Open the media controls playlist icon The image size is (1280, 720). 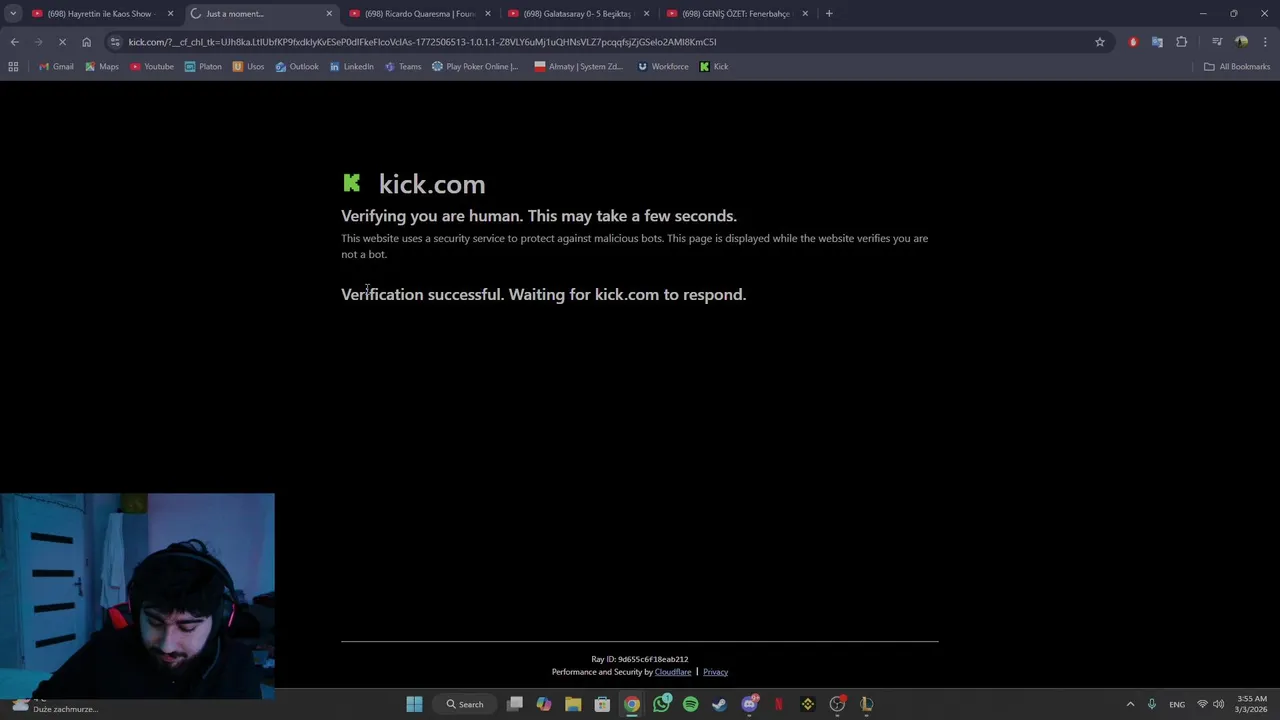(1217, 42)
